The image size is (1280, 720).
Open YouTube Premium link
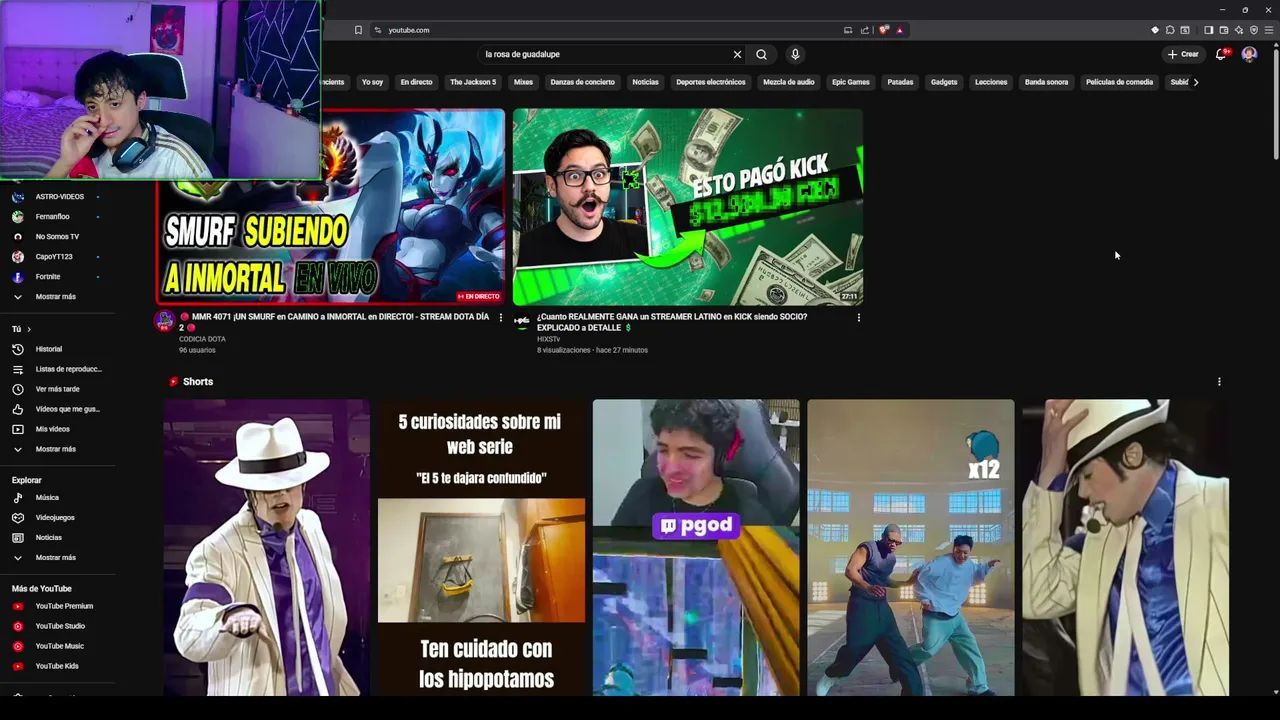[57, 606]
